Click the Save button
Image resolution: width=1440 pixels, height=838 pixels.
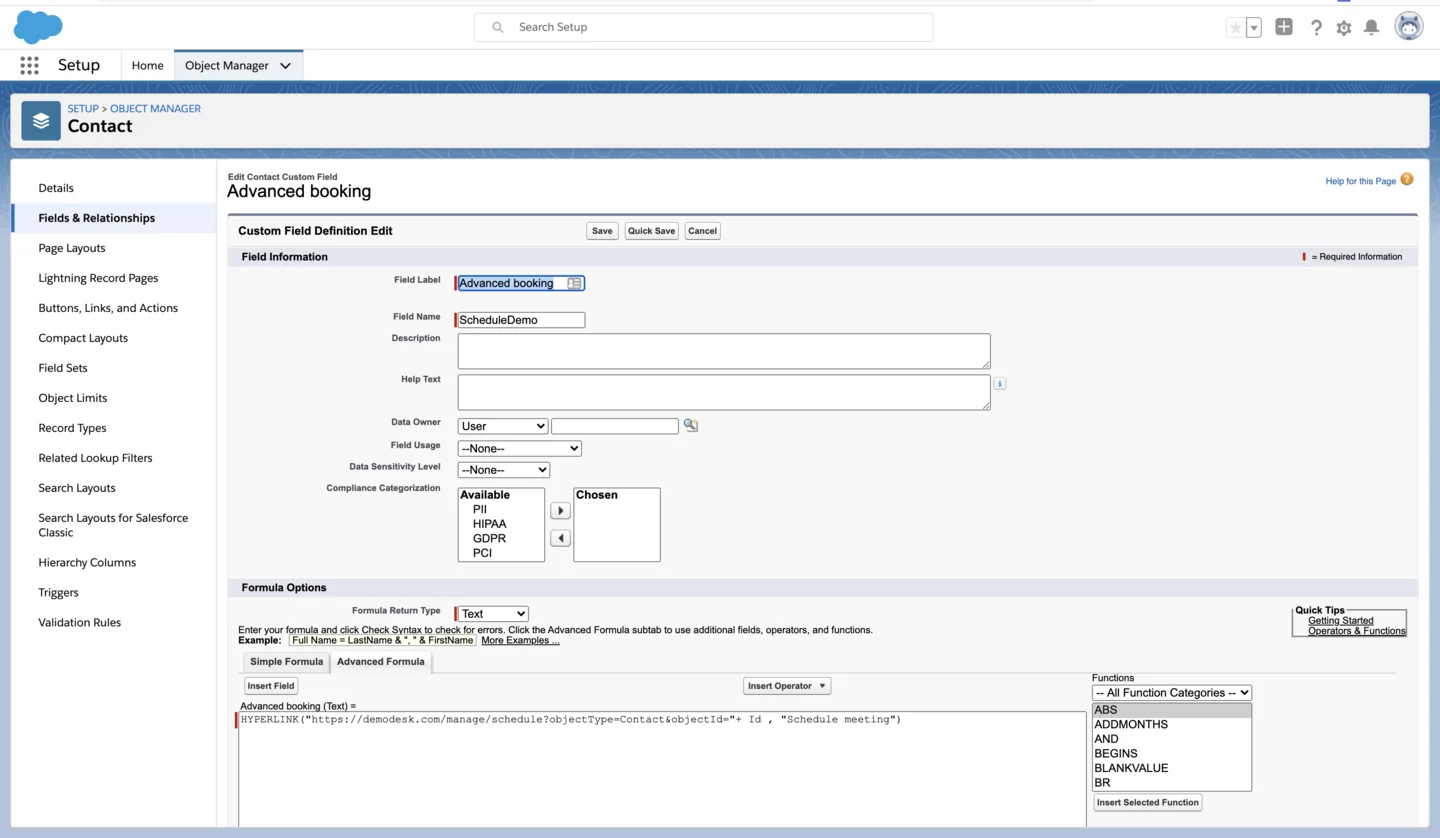pyautogui.click(x=602, y=231)
